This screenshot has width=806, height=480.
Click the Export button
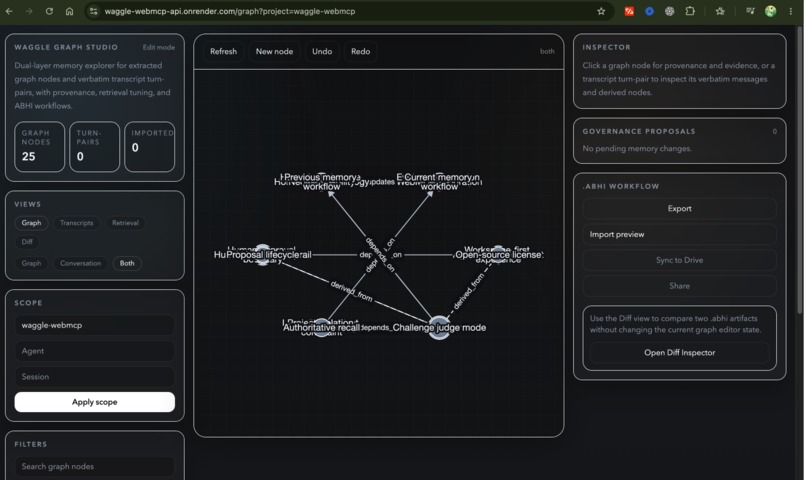coord(679,209)
